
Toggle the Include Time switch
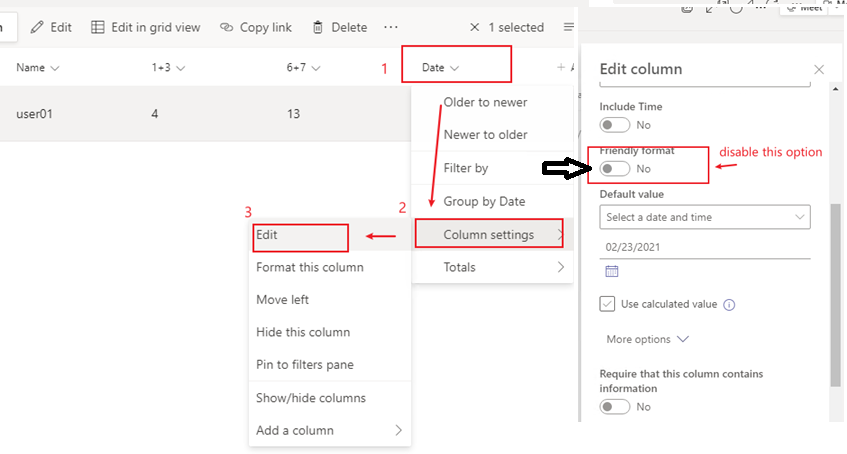[x=615, y=125]
